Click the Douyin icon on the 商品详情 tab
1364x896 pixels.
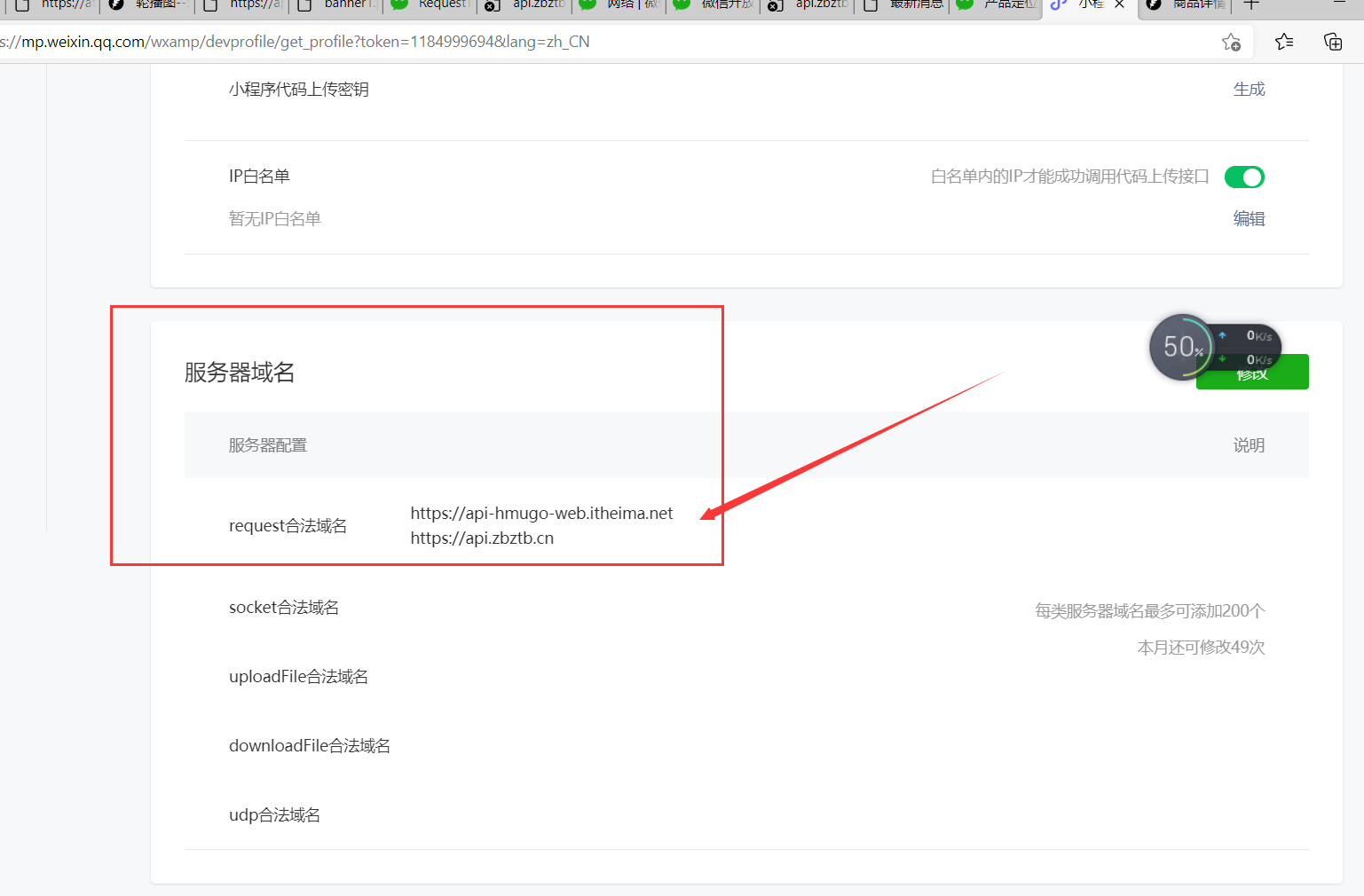coord(1153,5)
